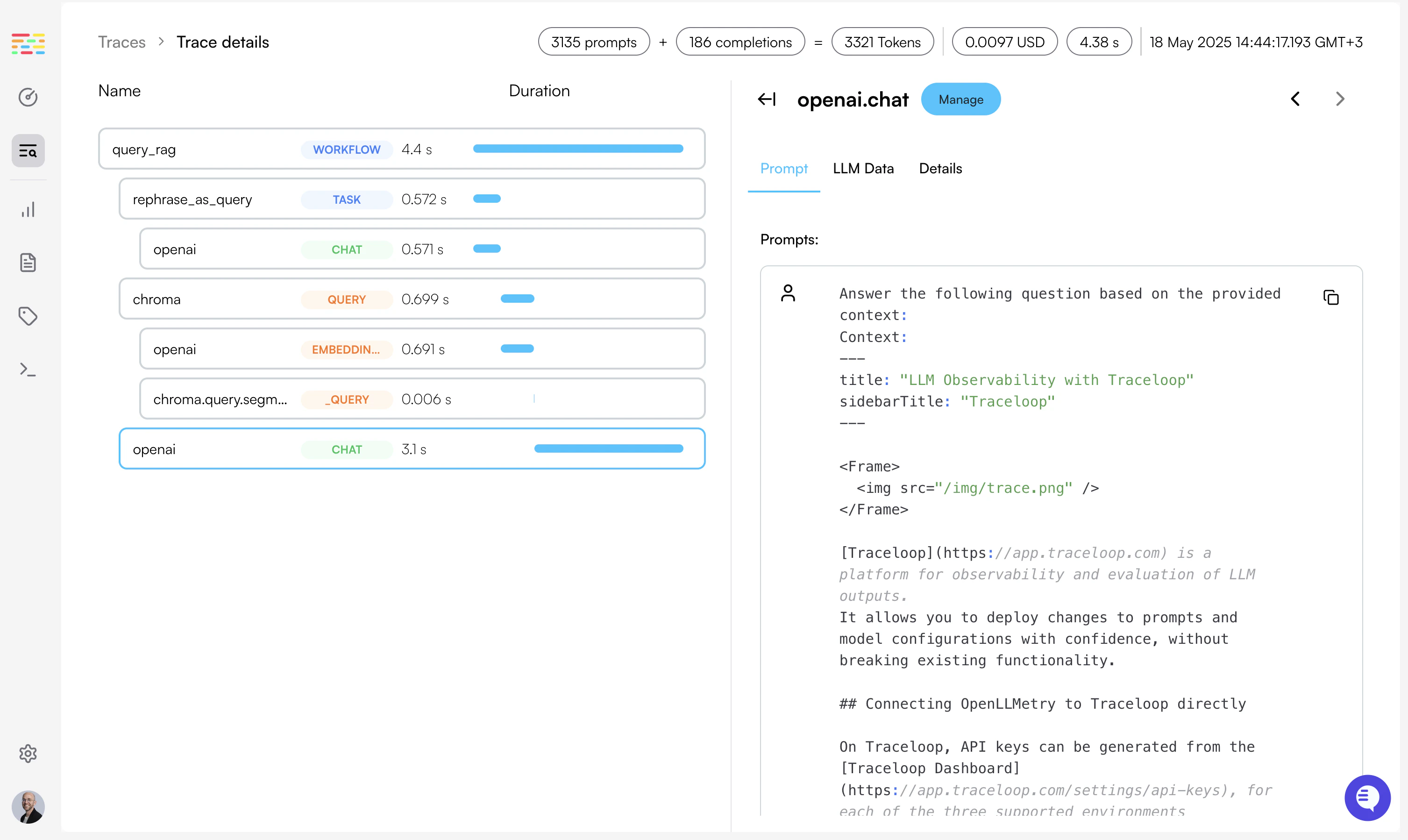Click the chroma query duration bar
Screen dimensions: 1408x840
[517, 299]
